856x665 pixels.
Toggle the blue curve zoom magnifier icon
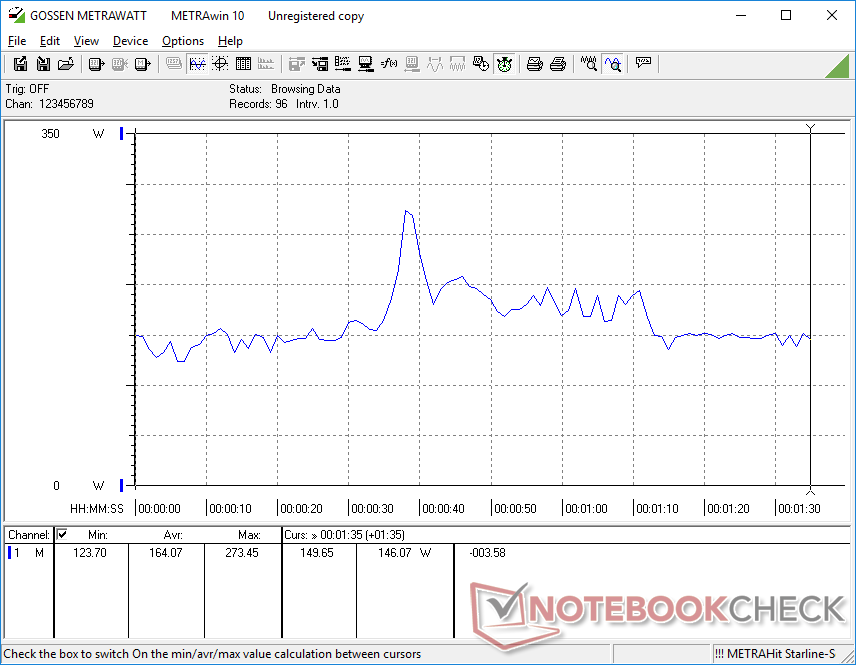[612, 64]
